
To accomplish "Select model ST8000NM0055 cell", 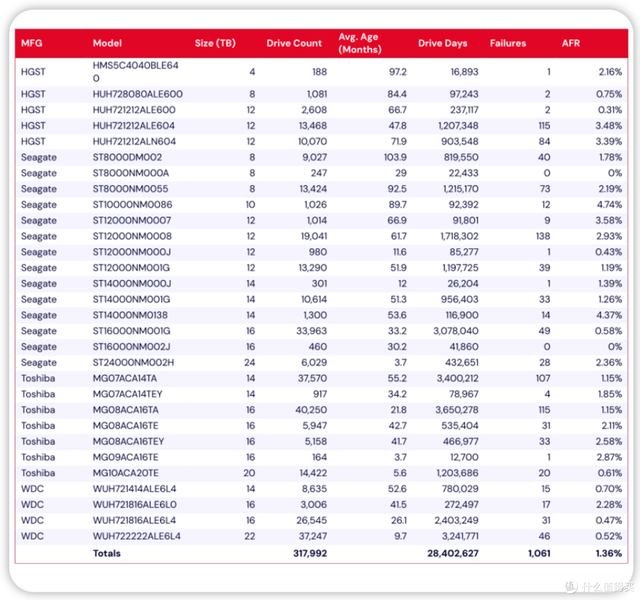I will [130, 189].
